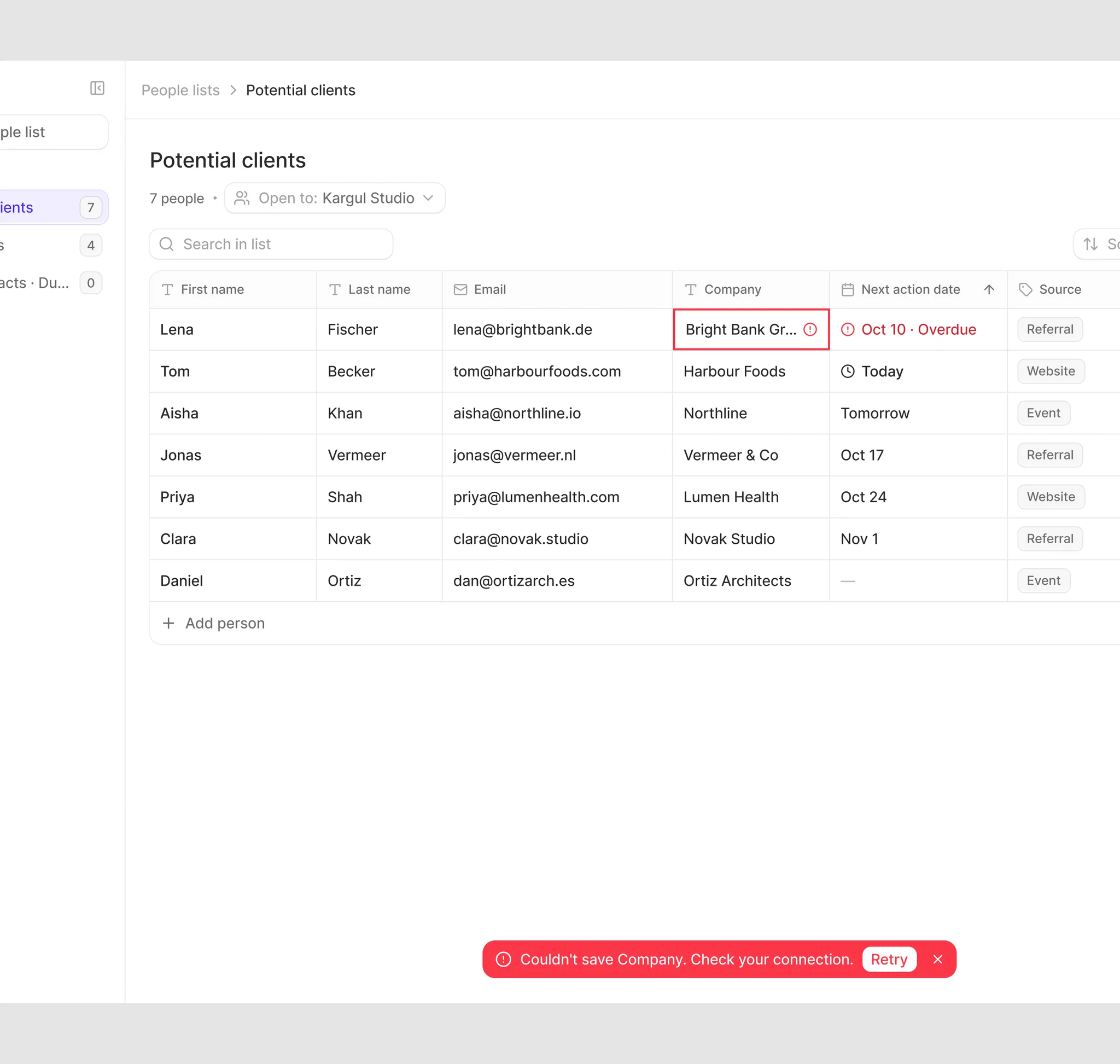Click the calendar icon in Next action date header
Viewport: 1120px width, 1064px height.
(x=847, y=289)
